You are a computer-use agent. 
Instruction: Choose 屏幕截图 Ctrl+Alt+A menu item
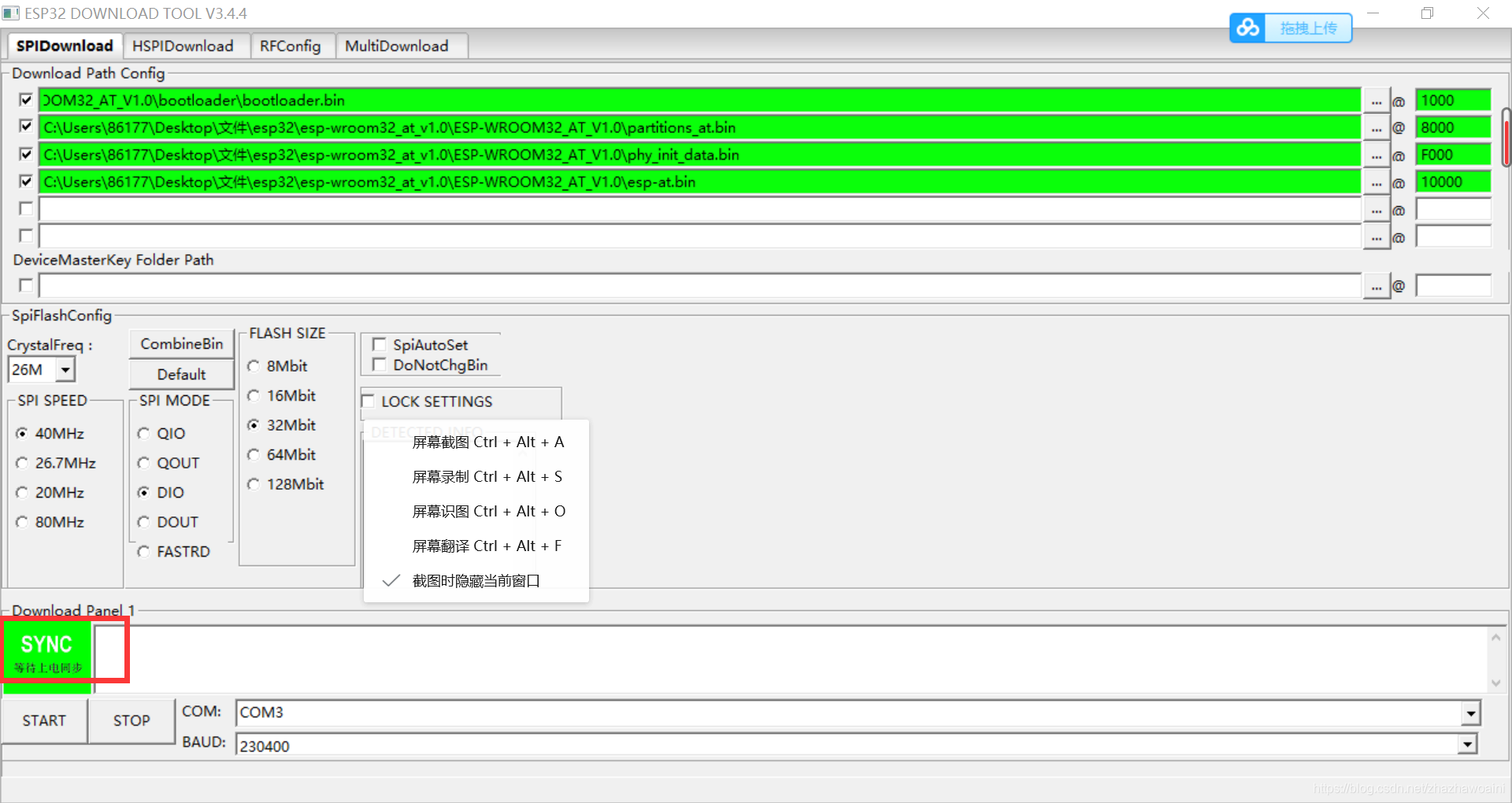point(476,442)
